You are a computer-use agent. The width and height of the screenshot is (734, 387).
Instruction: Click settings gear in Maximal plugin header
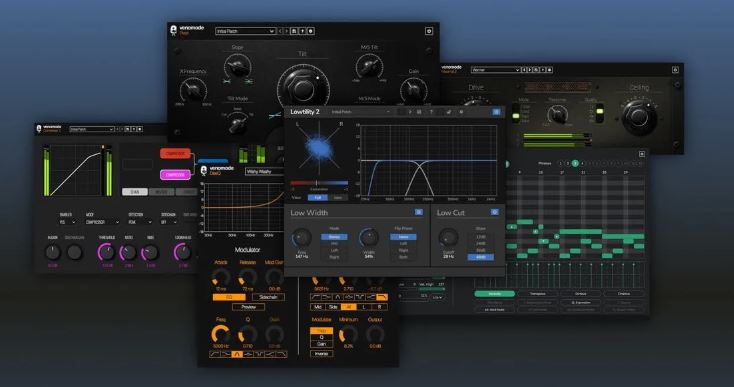tap(675, 70)
